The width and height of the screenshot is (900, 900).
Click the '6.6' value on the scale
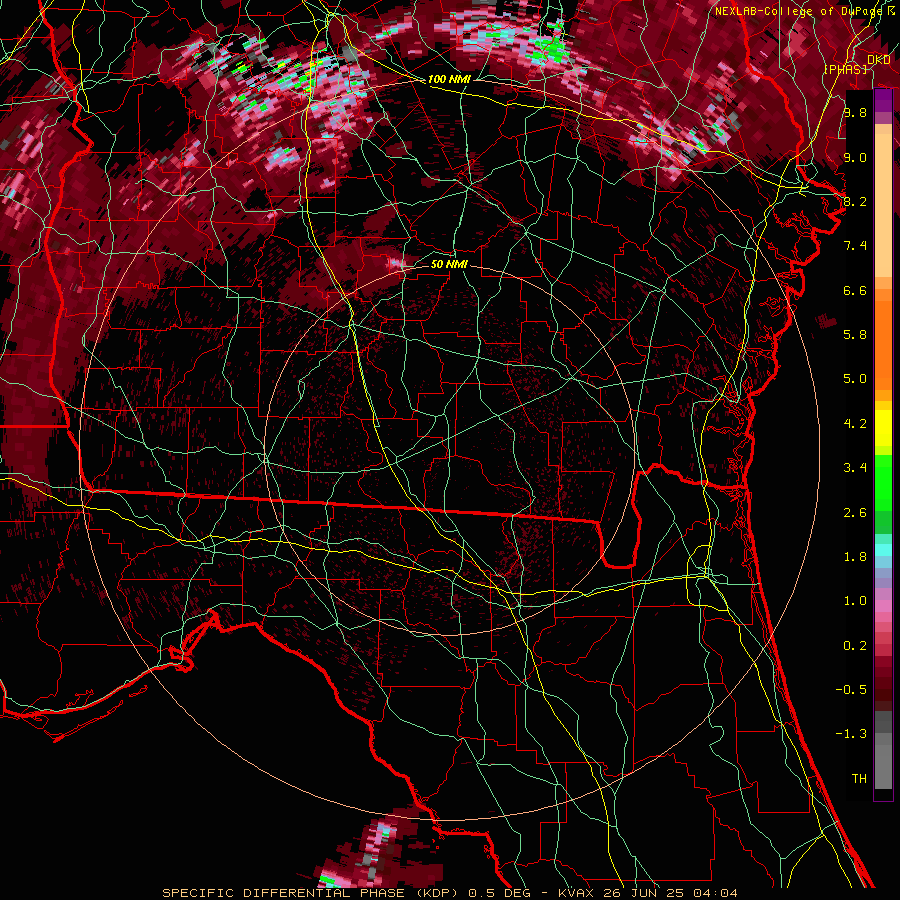point(855,290)
